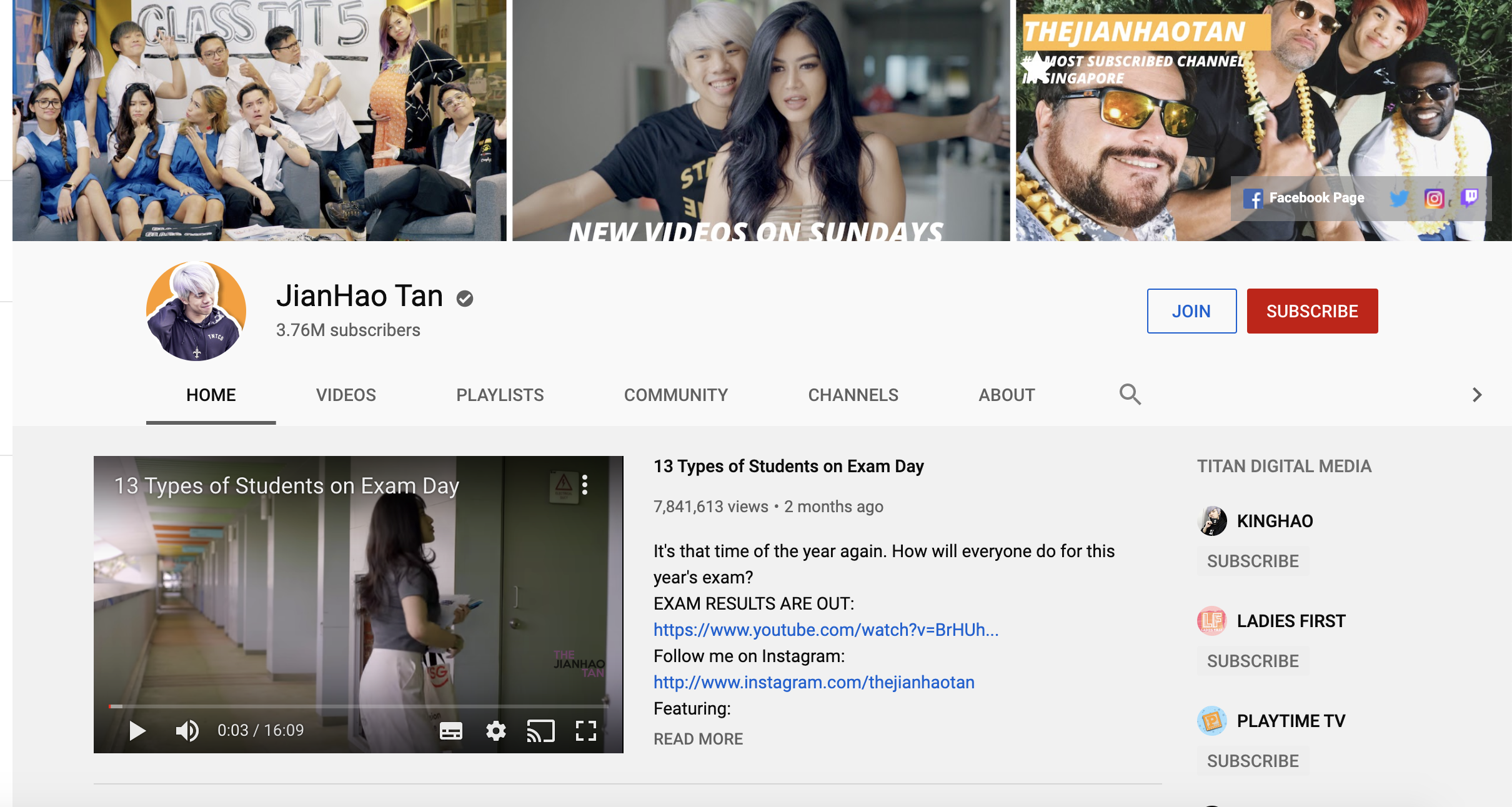Image resolution: width=1512 pixels, height=807 pixels.
Task: Open the Twitter icon in banner
Action: pos(1400,198)
